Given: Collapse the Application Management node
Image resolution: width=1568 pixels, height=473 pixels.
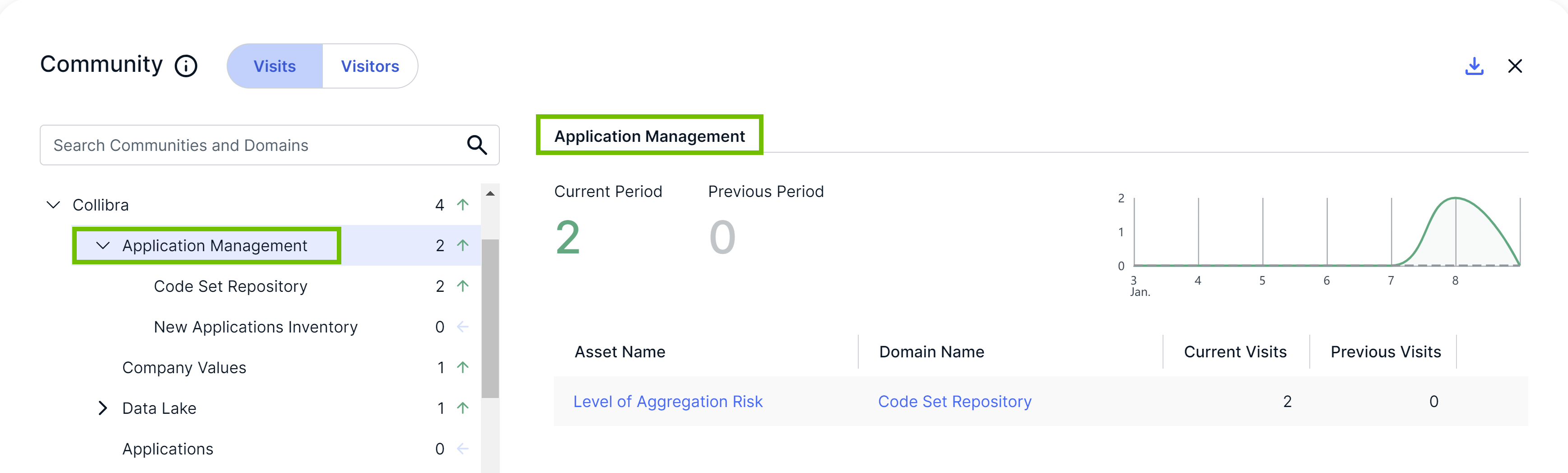Looking at the screenshot, I should pos(103,245).
